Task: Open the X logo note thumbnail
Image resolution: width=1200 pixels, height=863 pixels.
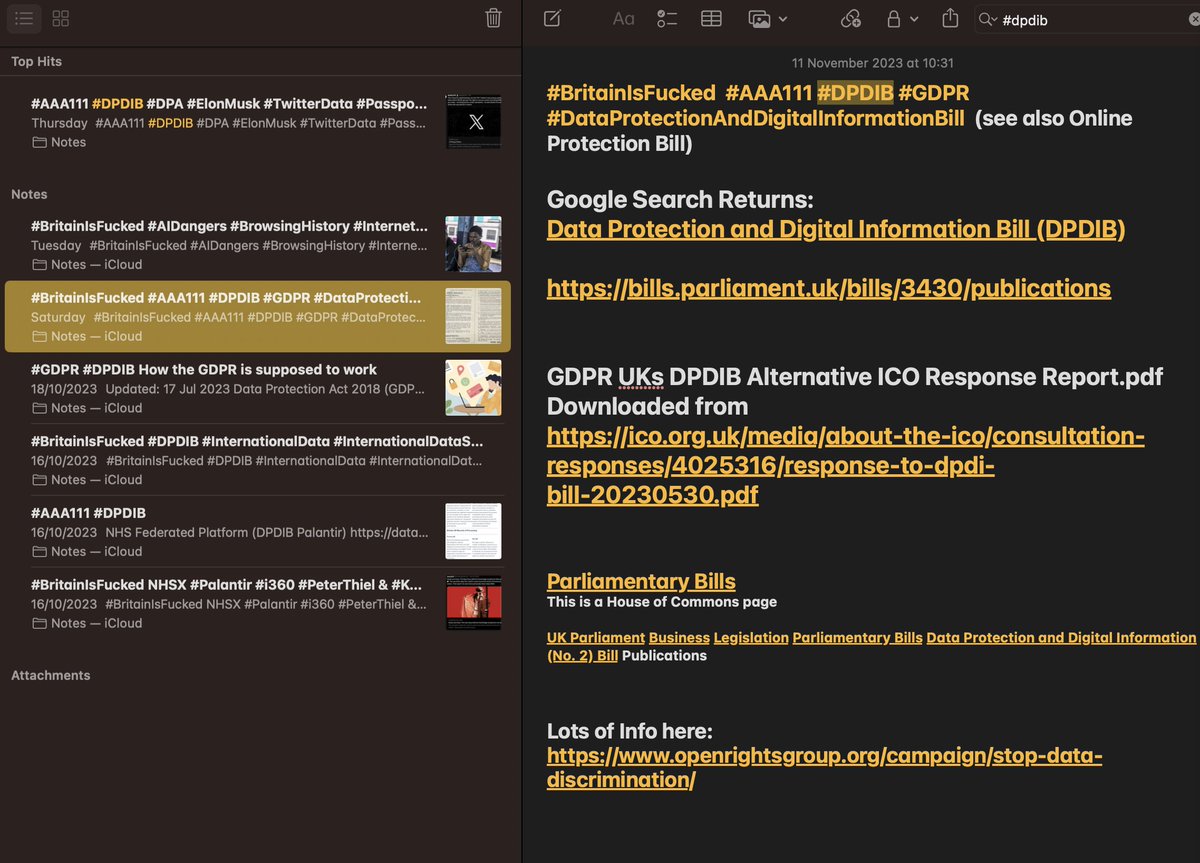Action: pos(473,122)
